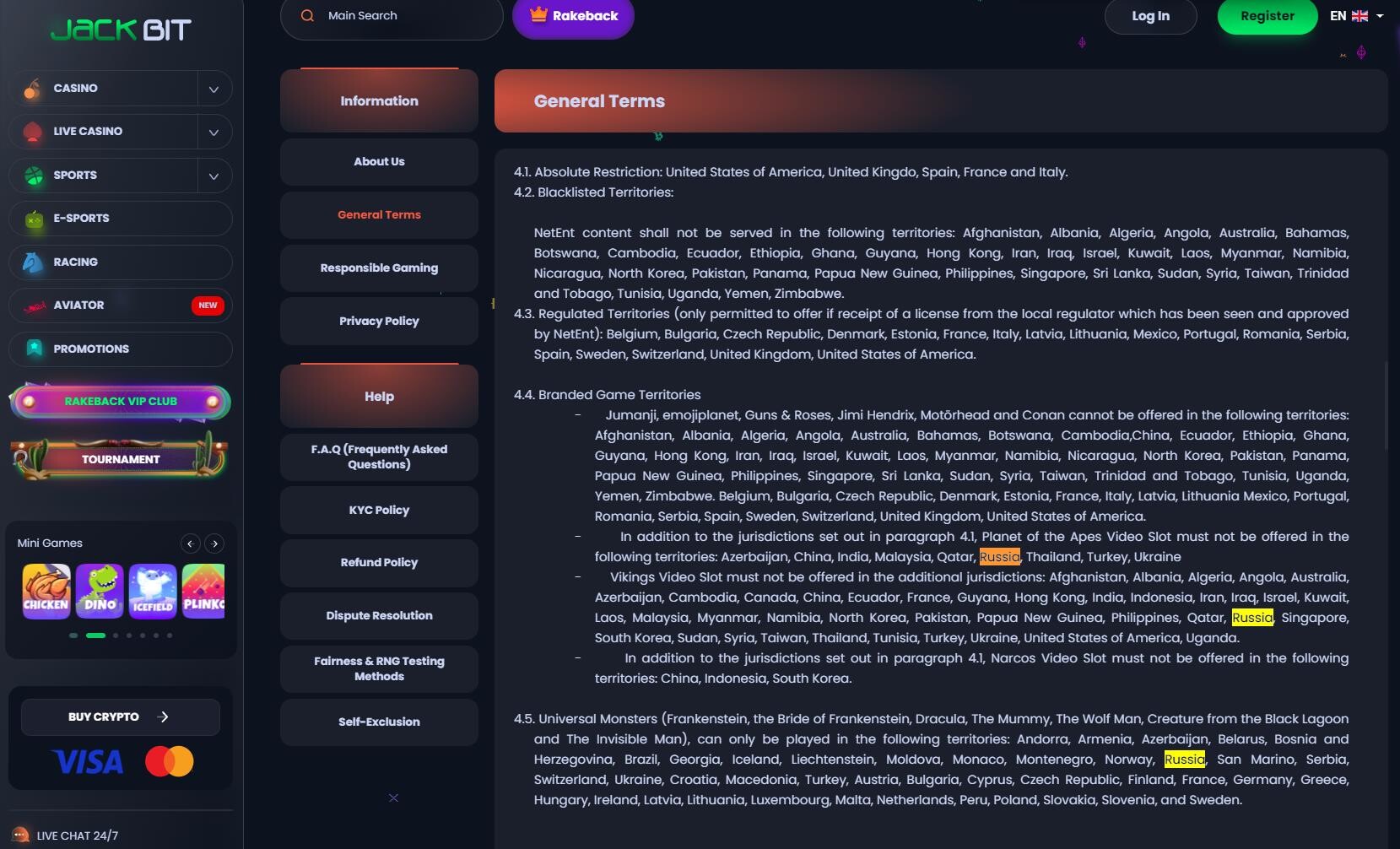The image size is (1400, 849).
Task: Open the KYC Policy page
Action: click(379, 511)
